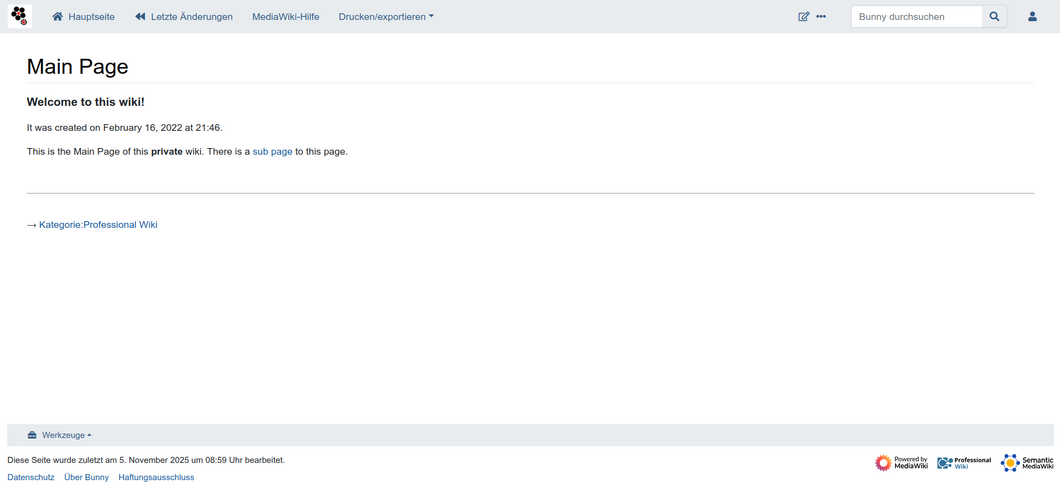Click the Professional Wiki footer logo
The height and width of the screenshot is (489, 1060).
click(x=964, y=462)
